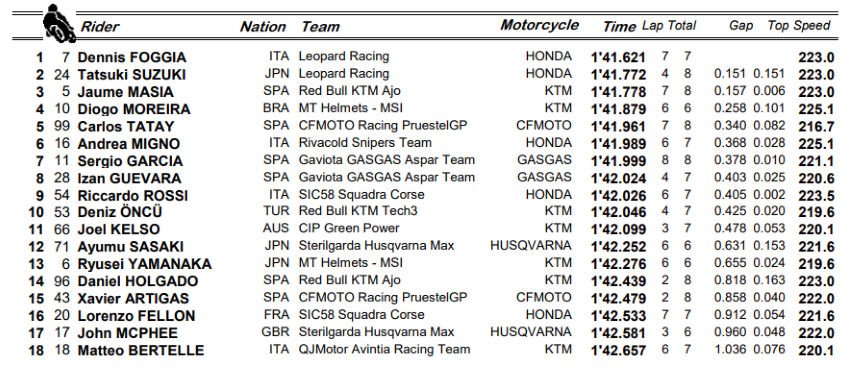Select rider name Dennis FOGGIA

[x=132, y=57]
